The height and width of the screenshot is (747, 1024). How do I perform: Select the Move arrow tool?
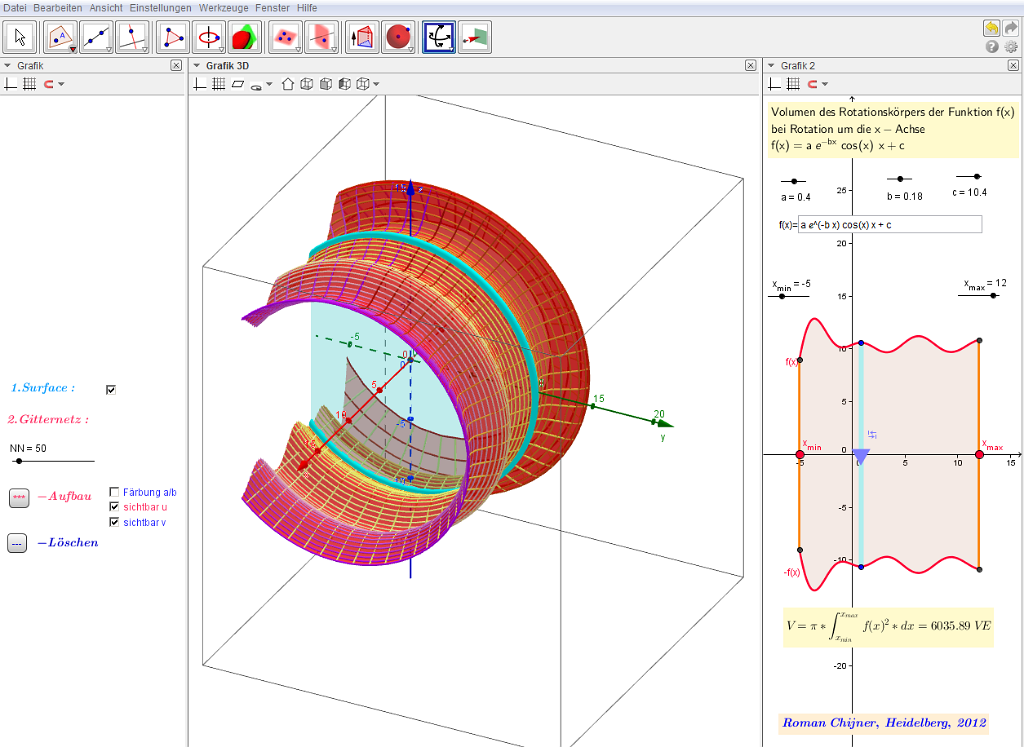21,38
